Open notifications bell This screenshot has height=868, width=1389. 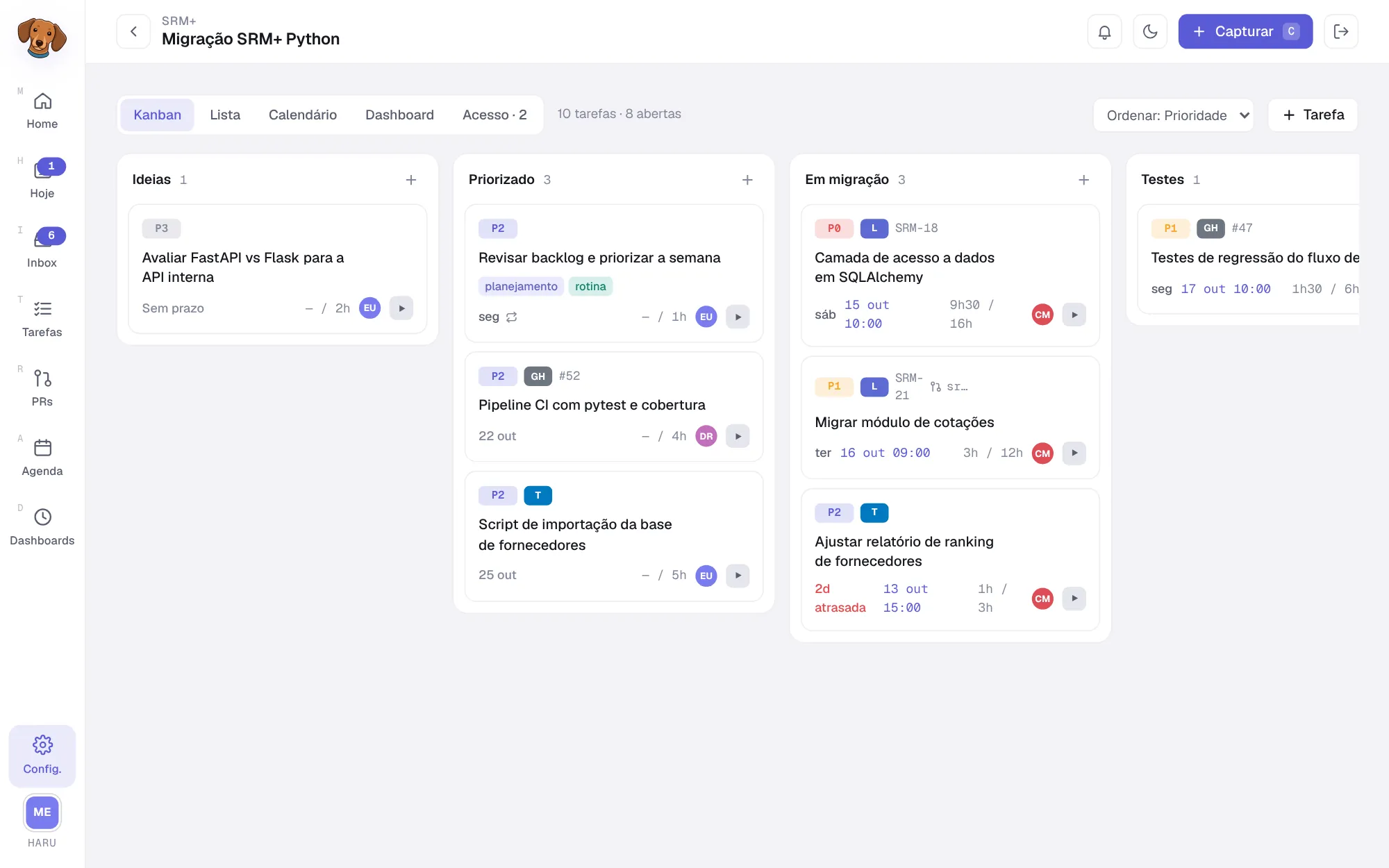(1104, 31)
